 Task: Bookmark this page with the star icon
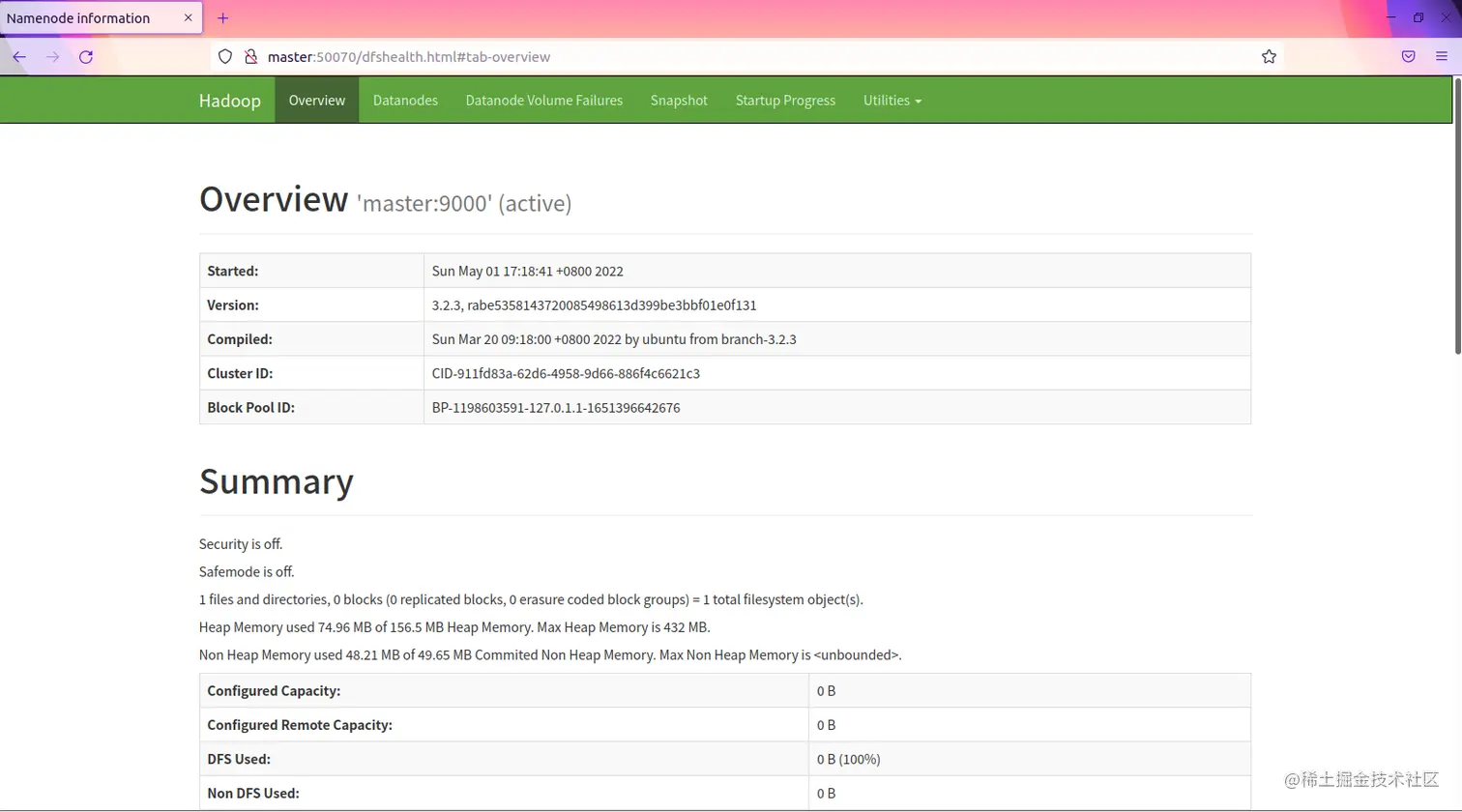click(x=1269, y=57)
